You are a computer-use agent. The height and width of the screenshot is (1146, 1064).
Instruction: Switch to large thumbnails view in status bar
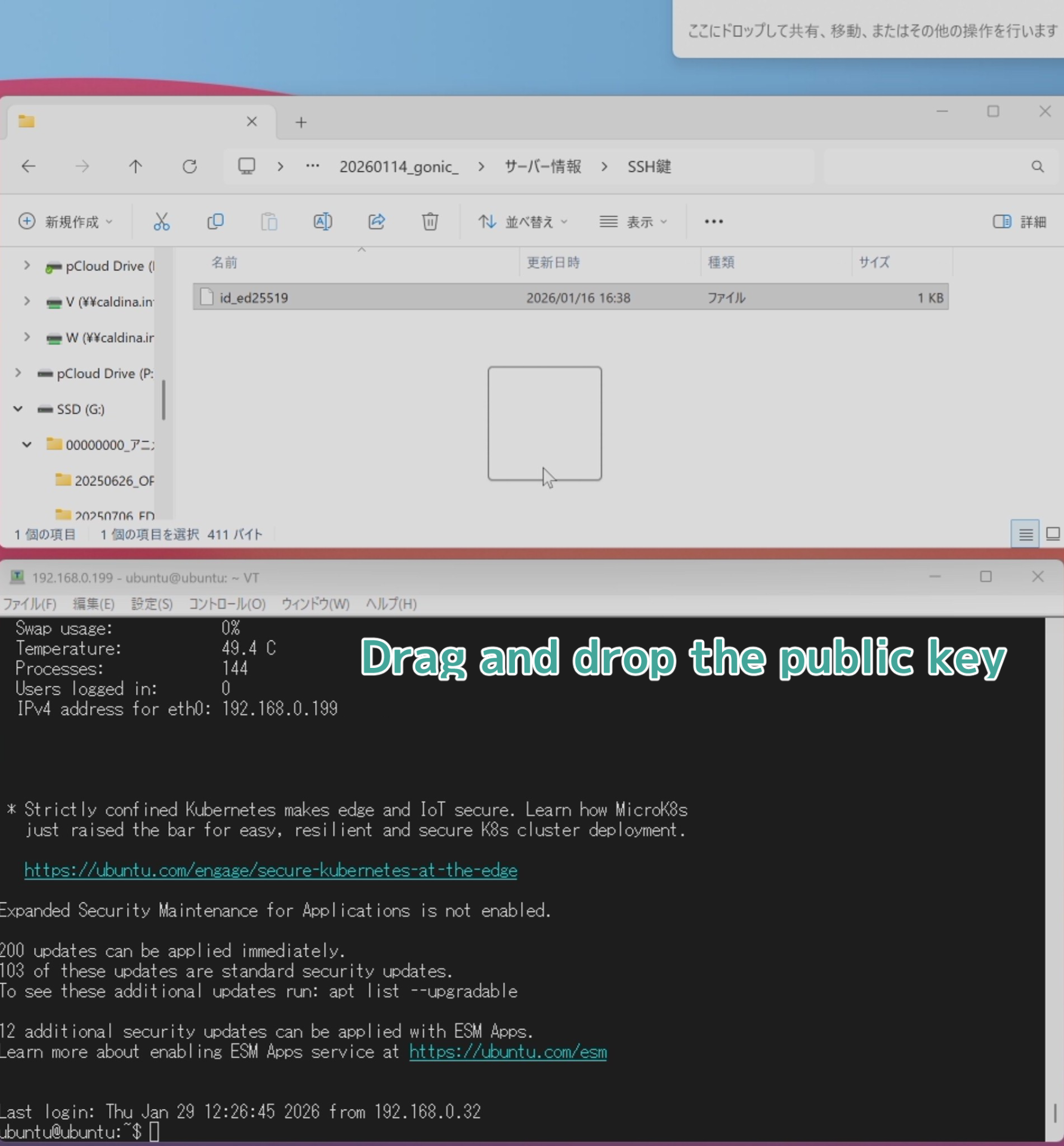coord(1053,534)
